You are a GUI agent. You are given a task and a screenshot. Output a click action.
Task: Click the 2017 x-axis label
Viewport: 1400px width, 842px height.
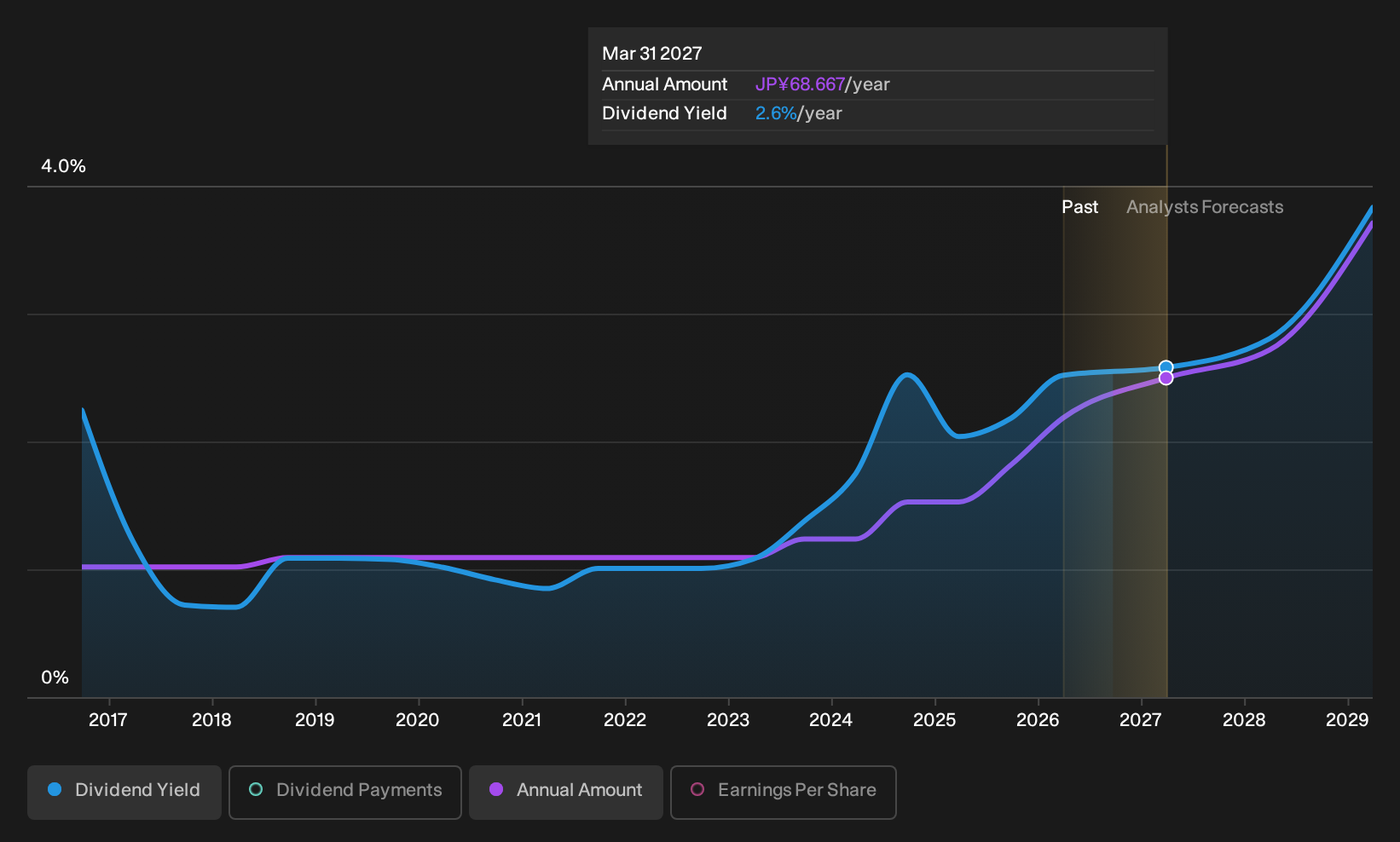pos(108,720)
